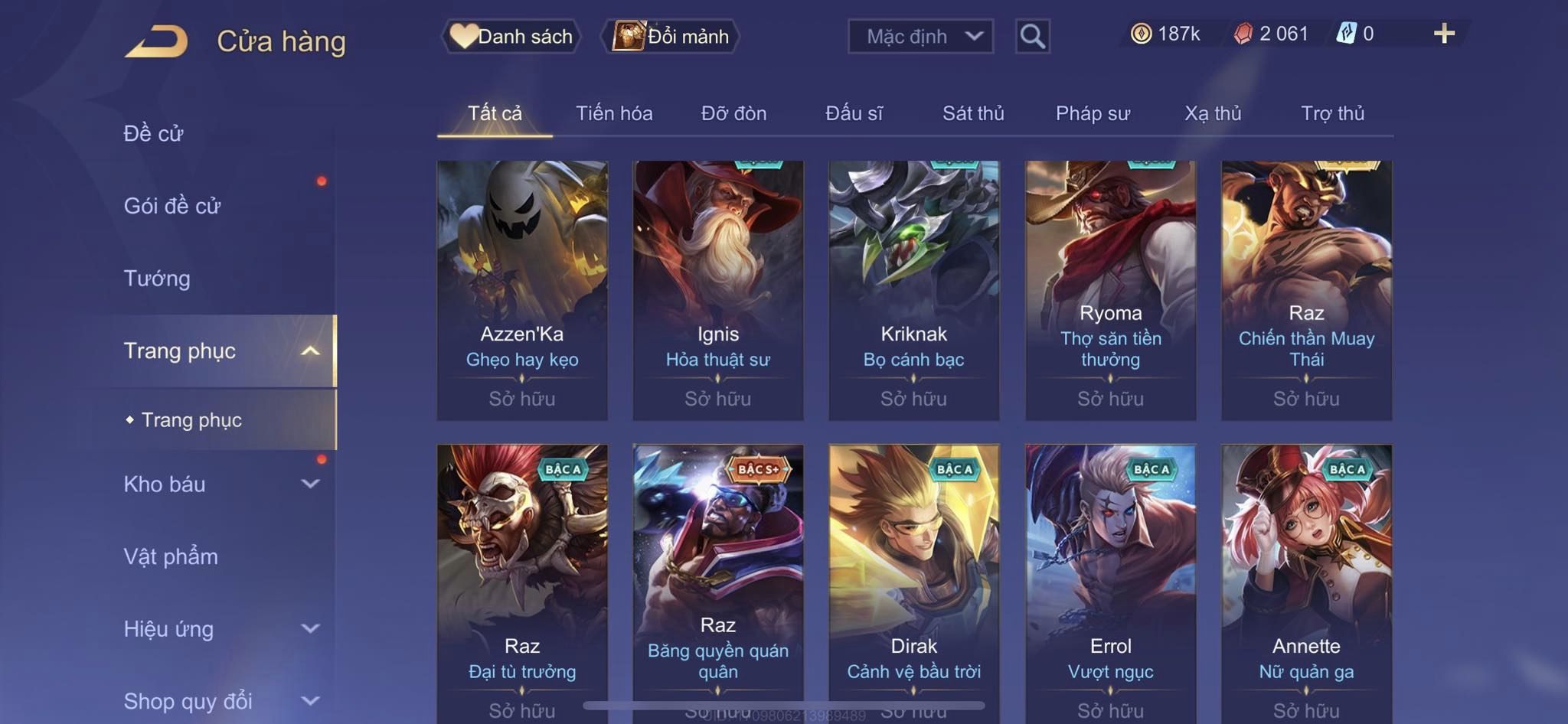Viewport: 1568px width, 724px height.
Task: Open Danh sách wishlist heart button
Action: pos(511,36)
